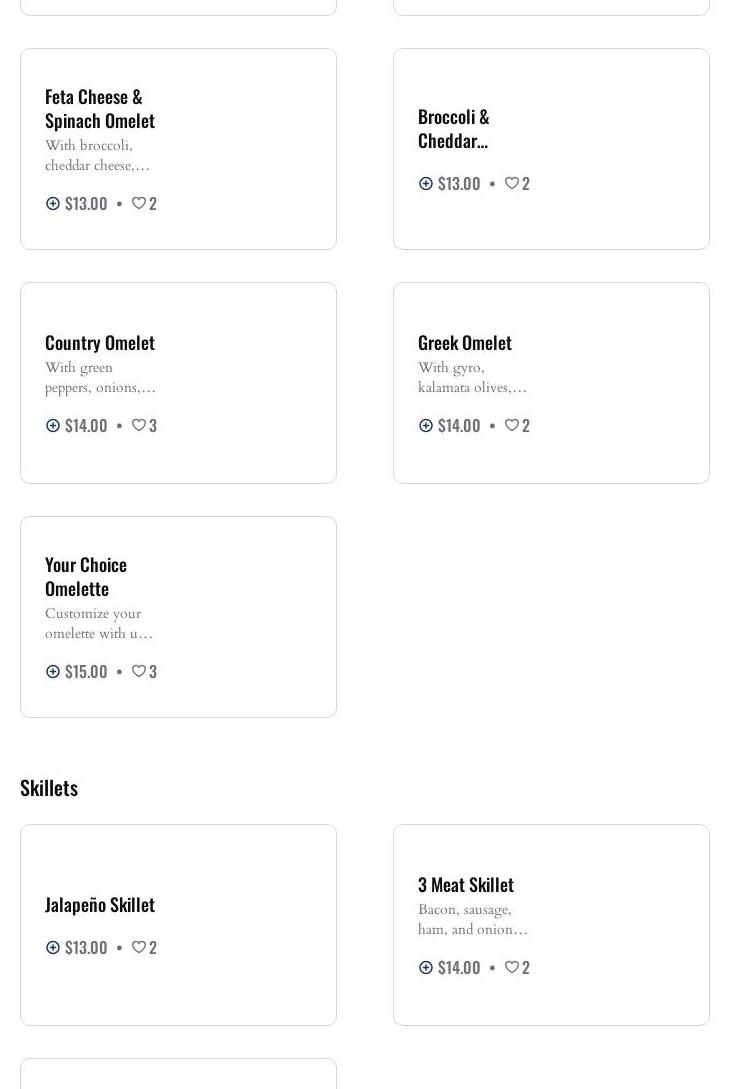This screenshot has width=750, height=1089.
Task: Heart the Jalapeño Skillet
Action: [139, 947]
